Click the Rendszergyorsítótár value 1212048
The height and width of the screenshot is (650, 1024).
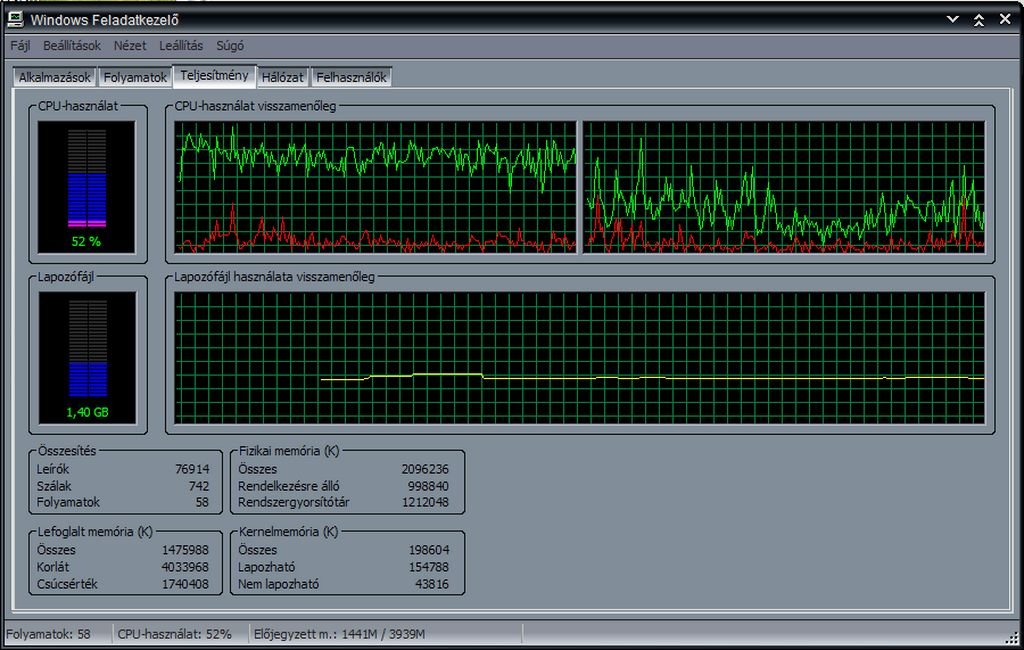(x=425, y=502)
